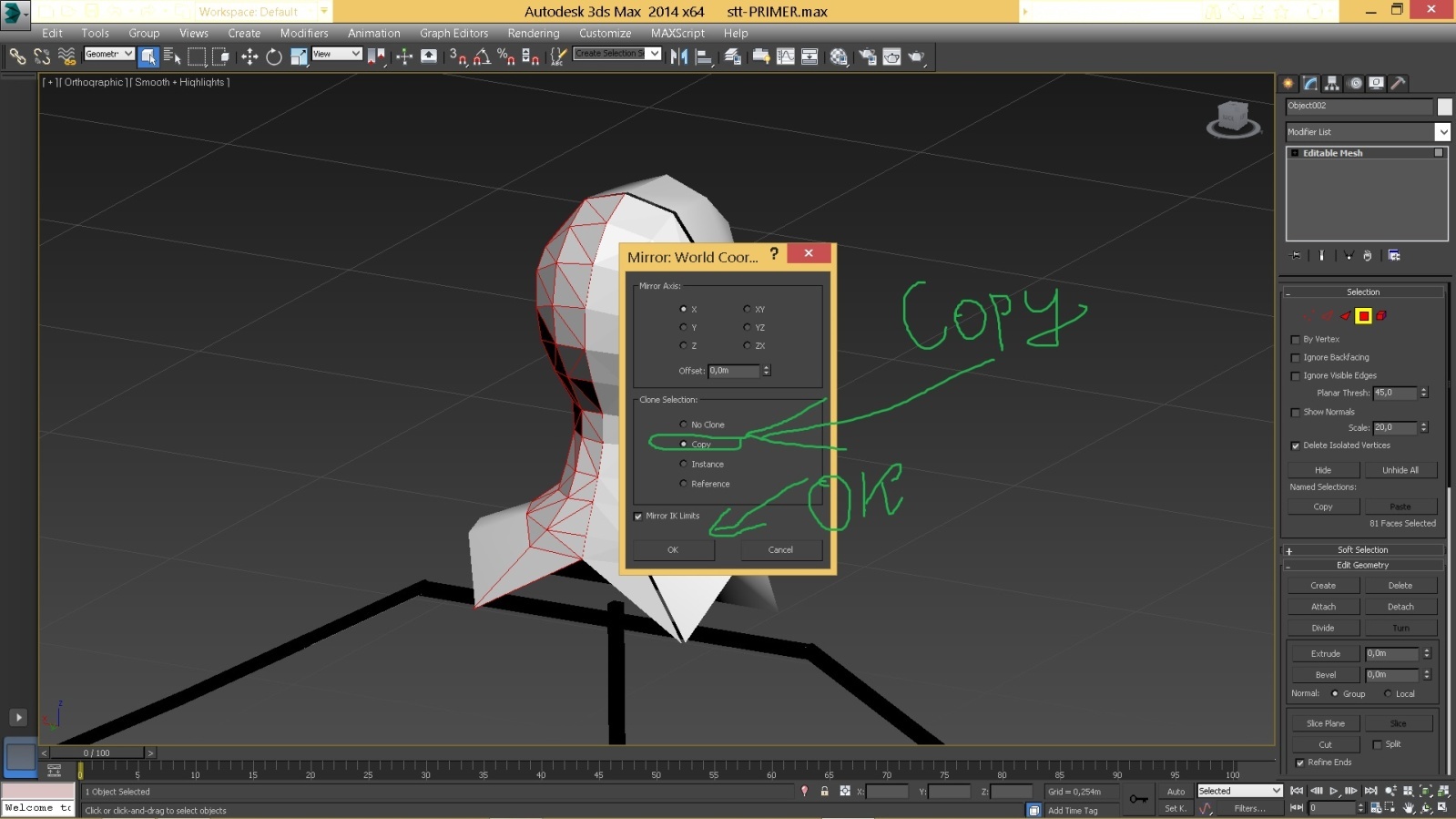Open the selection filter Geometry dropdown

click(109, 55)
